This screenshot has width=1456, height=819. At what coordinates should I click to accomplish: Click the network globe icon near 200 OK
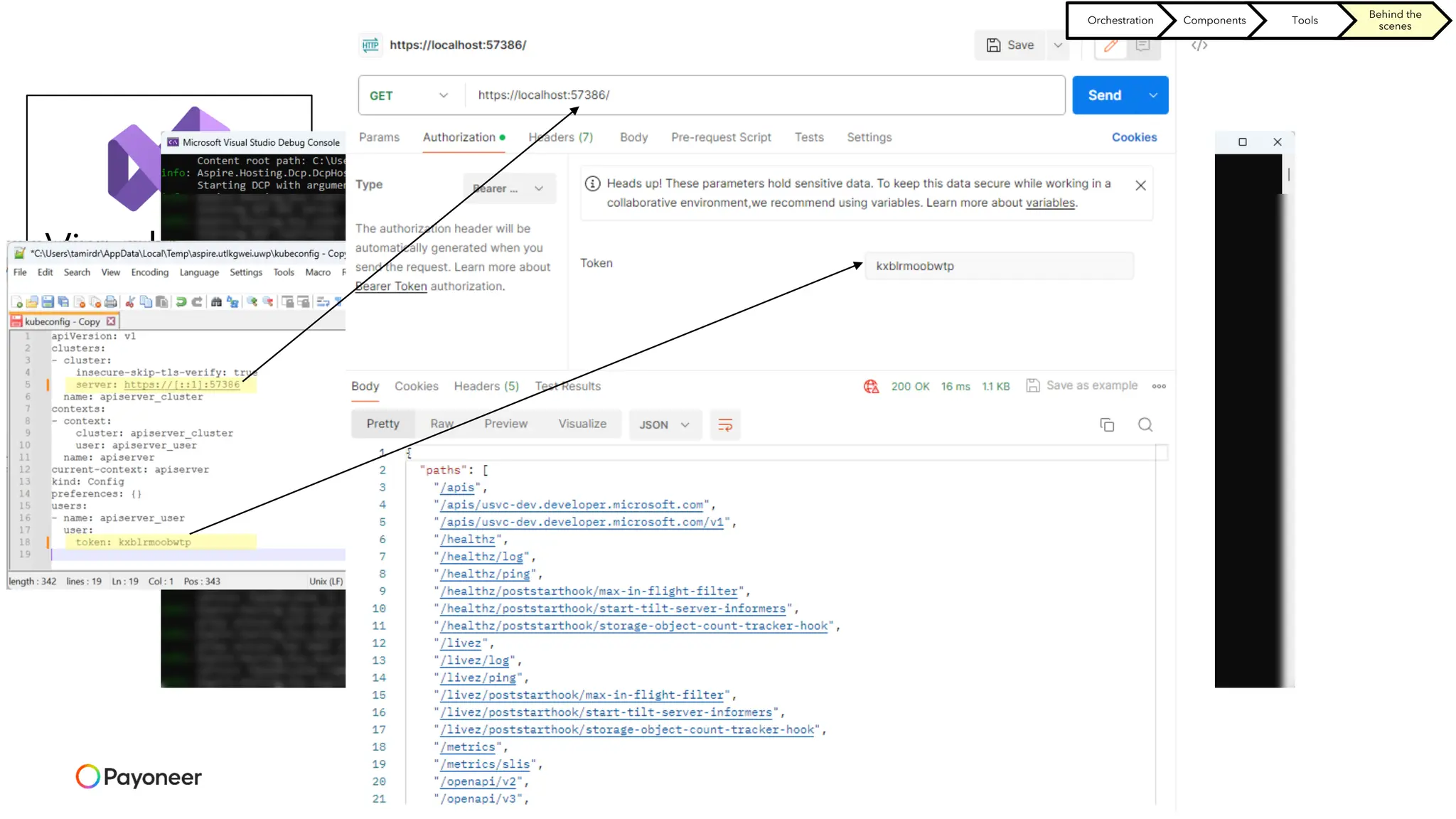click(x=871, y=386)
